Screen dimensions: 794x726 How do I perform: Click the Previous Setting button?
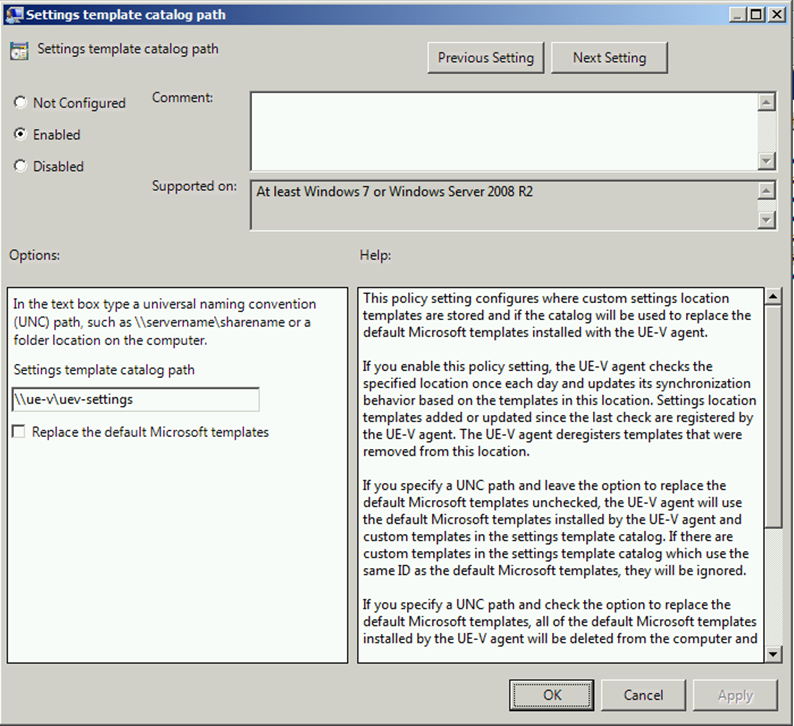coord(486,58)
